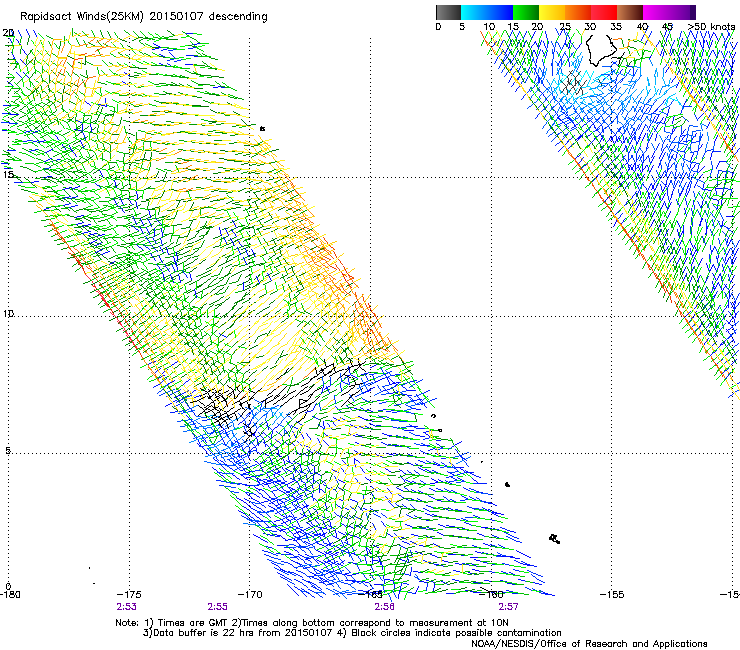Click the latitude label 15

8,175
